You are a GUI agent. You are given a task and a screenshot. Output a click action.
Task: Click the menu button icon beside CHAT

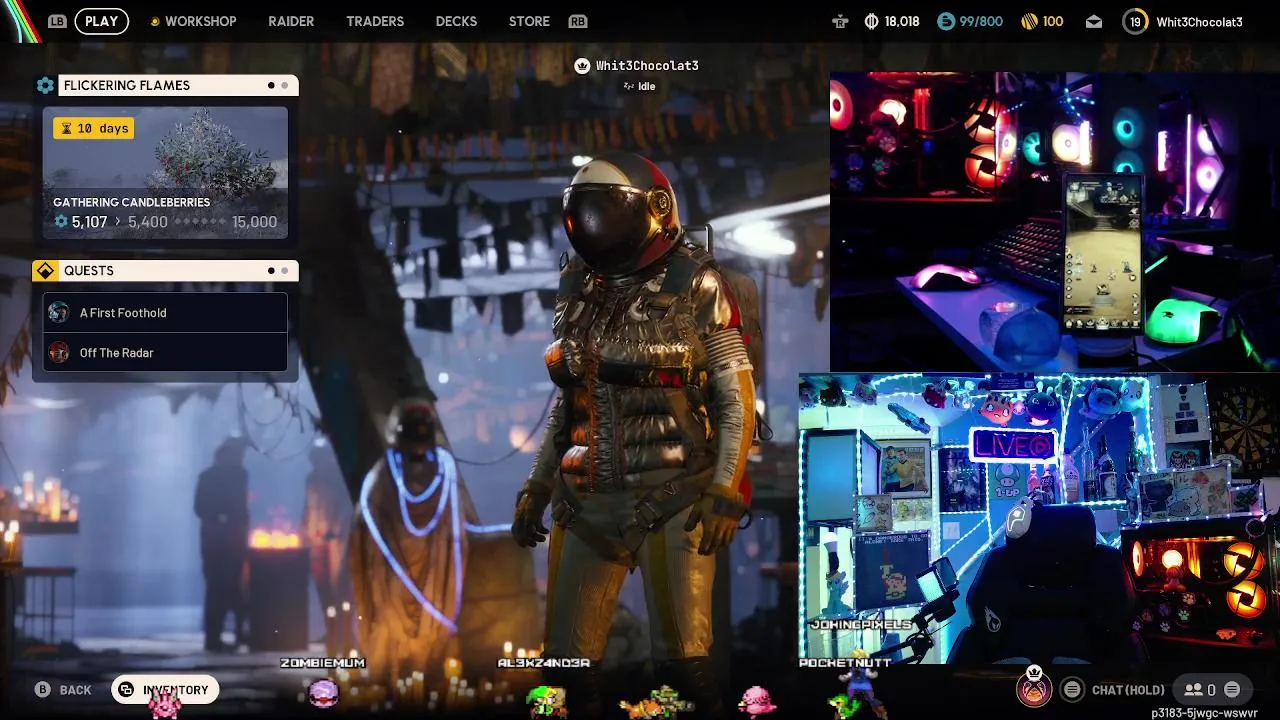(1072, 689)
